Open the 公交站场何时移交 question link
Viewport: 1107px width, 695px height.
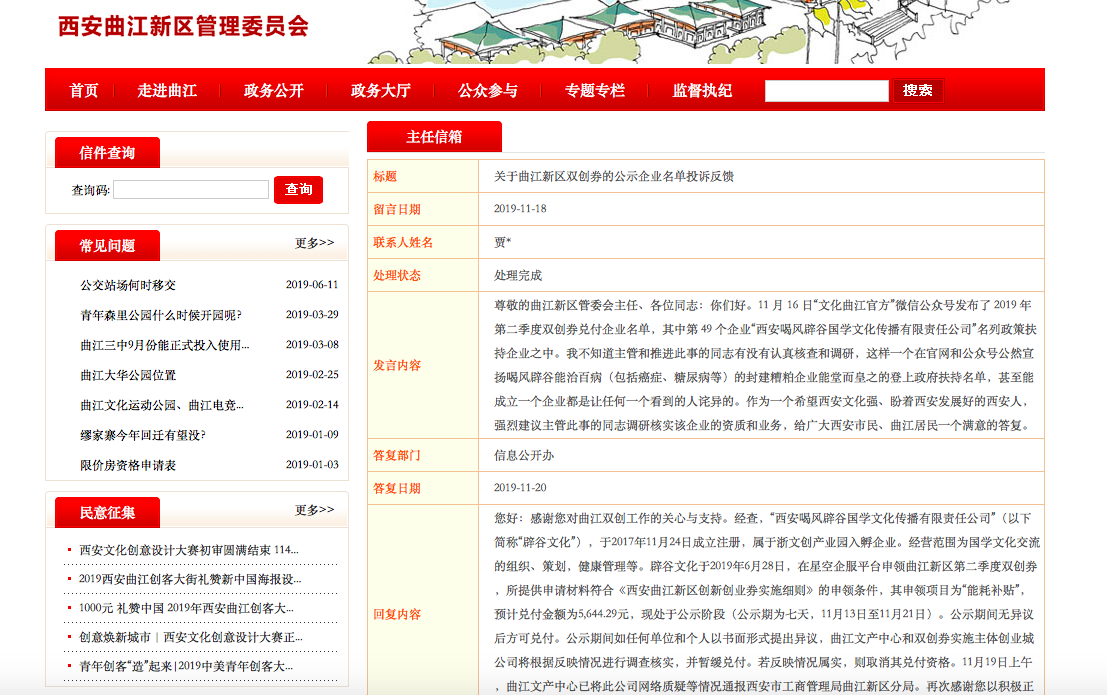[x=128, y=285]
